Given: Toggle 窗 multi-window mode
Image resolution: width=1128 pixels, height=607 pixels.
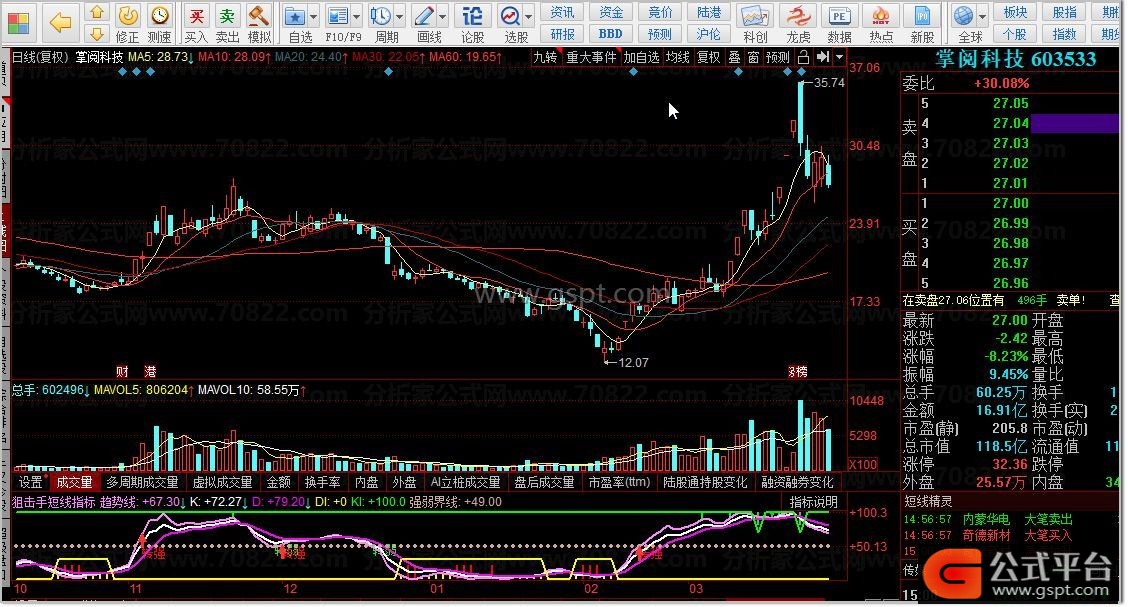Looking at the screenshot, I should [x=753, y=57].
